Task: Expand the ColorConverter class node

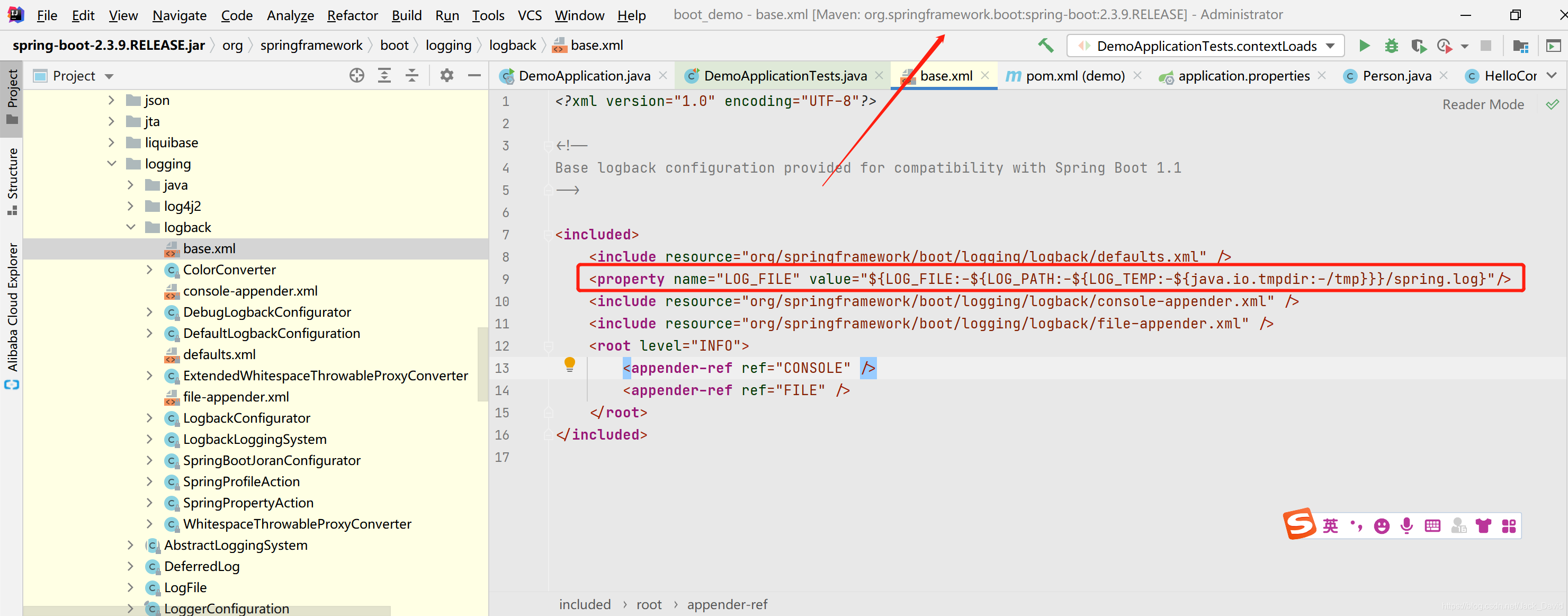Action: click(149, 270)
